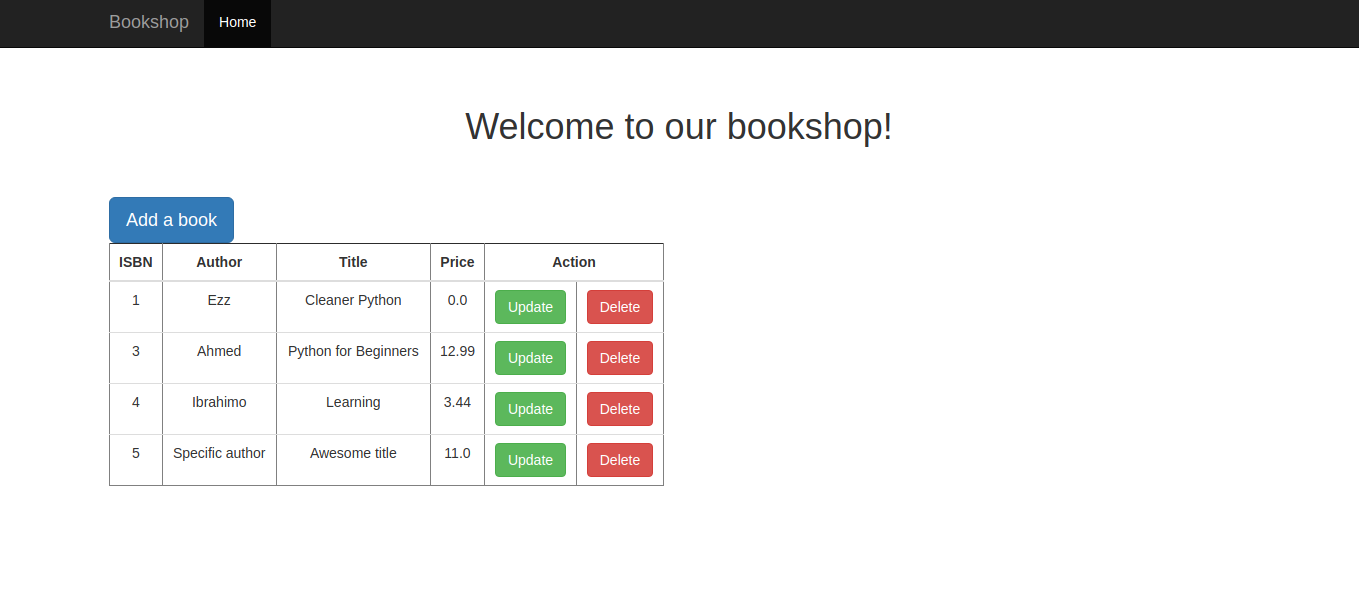
Task: Select the author name Ezz
Action: pos(219,299)
